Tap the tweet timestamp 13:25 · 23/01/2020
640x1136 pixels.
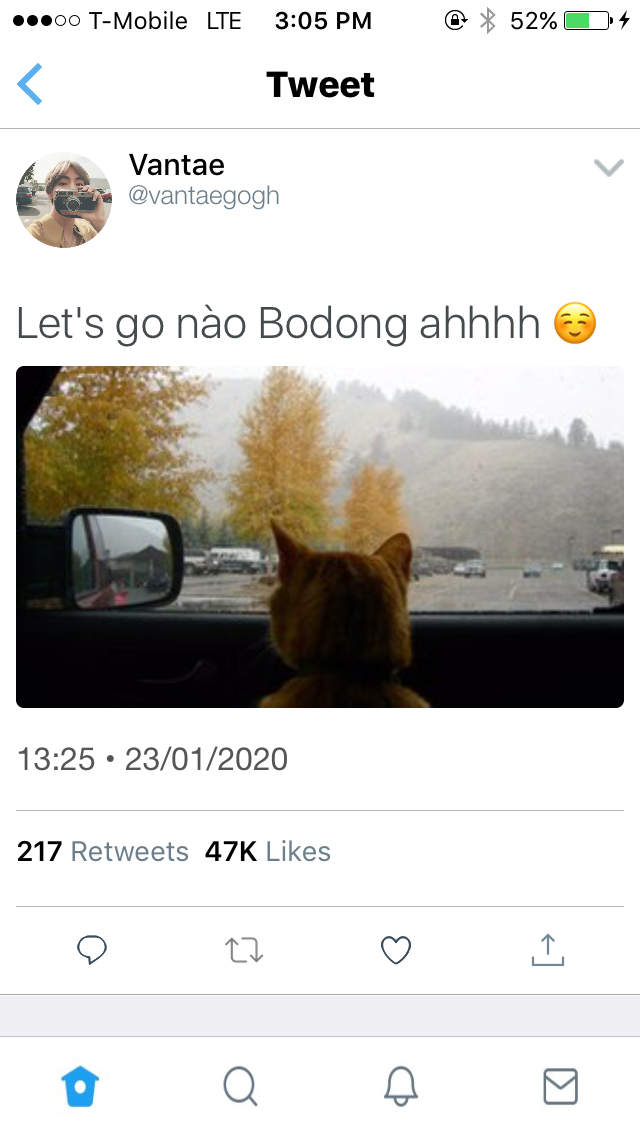pyautogui.click(x=152, y=759)
